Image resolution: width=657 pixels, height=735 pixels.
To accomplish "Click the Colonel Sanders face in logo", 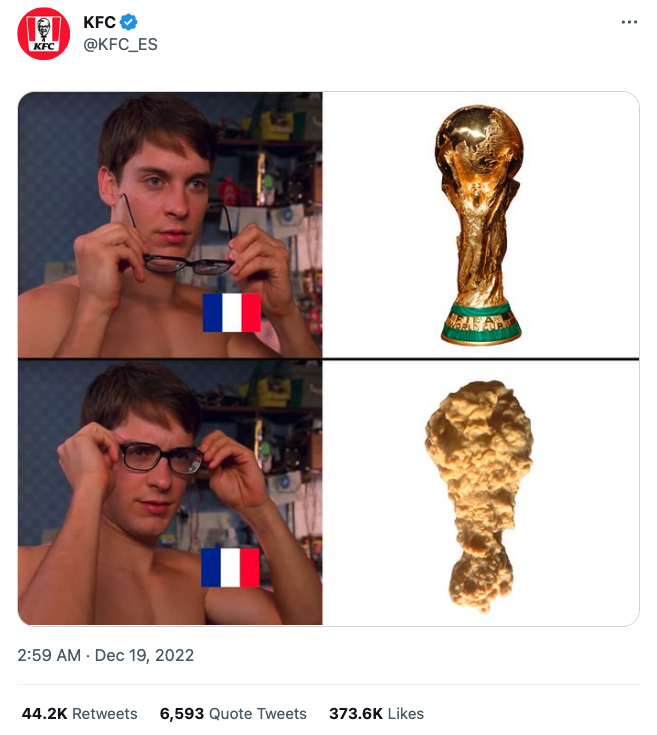I will tap(44, 27).
